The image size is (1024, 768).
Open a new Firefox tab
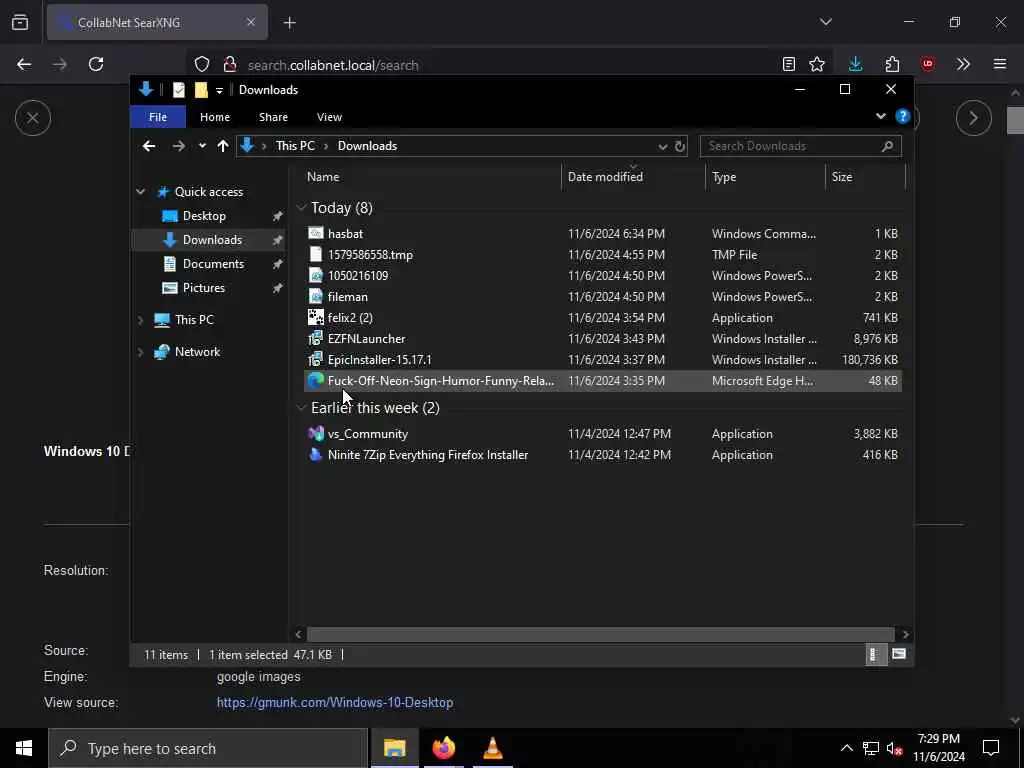289,22
